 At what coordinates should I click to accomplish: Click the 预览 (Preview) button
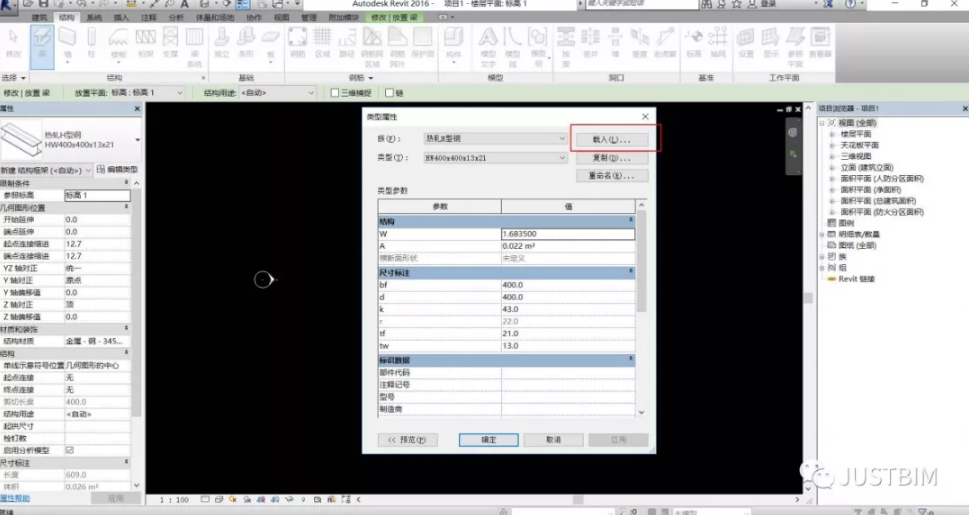pos(408,440)
